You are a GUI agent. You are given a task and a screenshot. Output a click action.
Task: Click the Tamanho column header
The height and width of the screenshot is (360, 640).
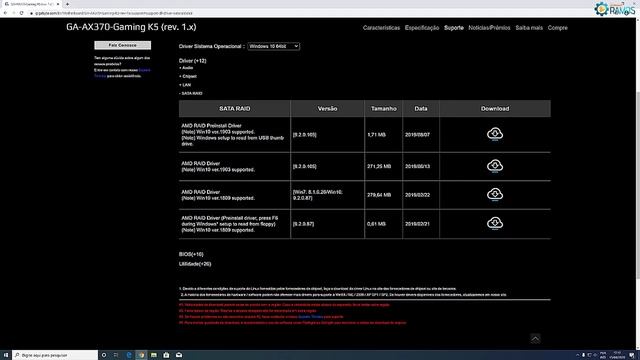click(383, 109)
